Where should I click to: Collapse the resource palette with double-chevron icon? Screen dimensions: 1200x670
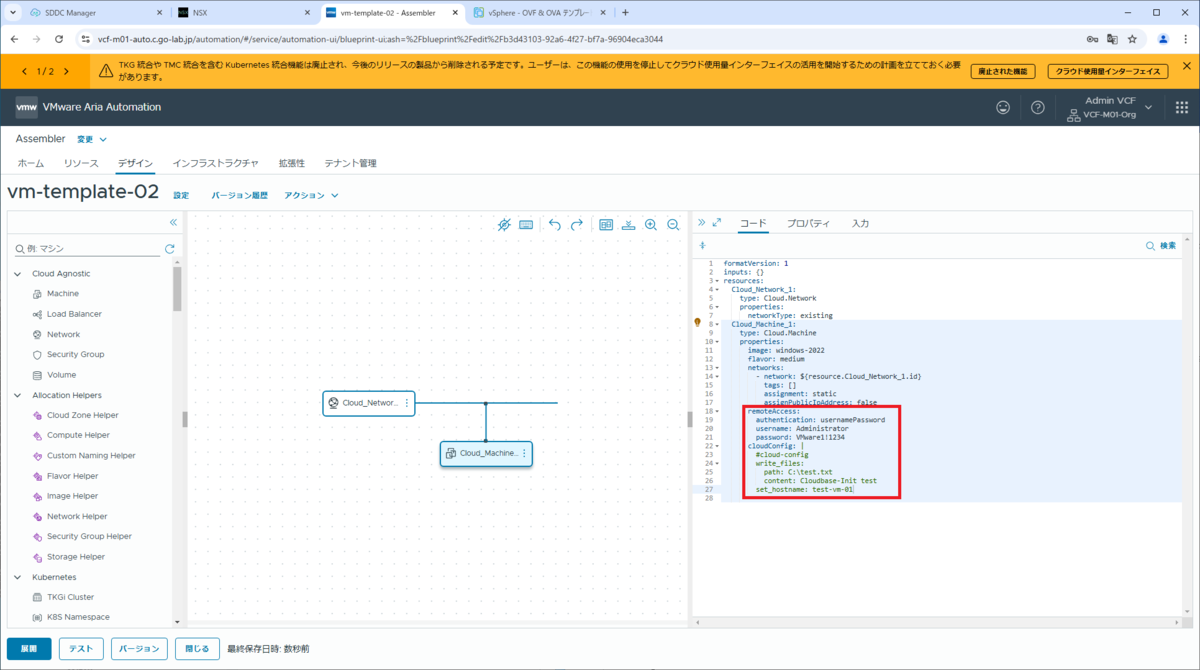(173, 222)
